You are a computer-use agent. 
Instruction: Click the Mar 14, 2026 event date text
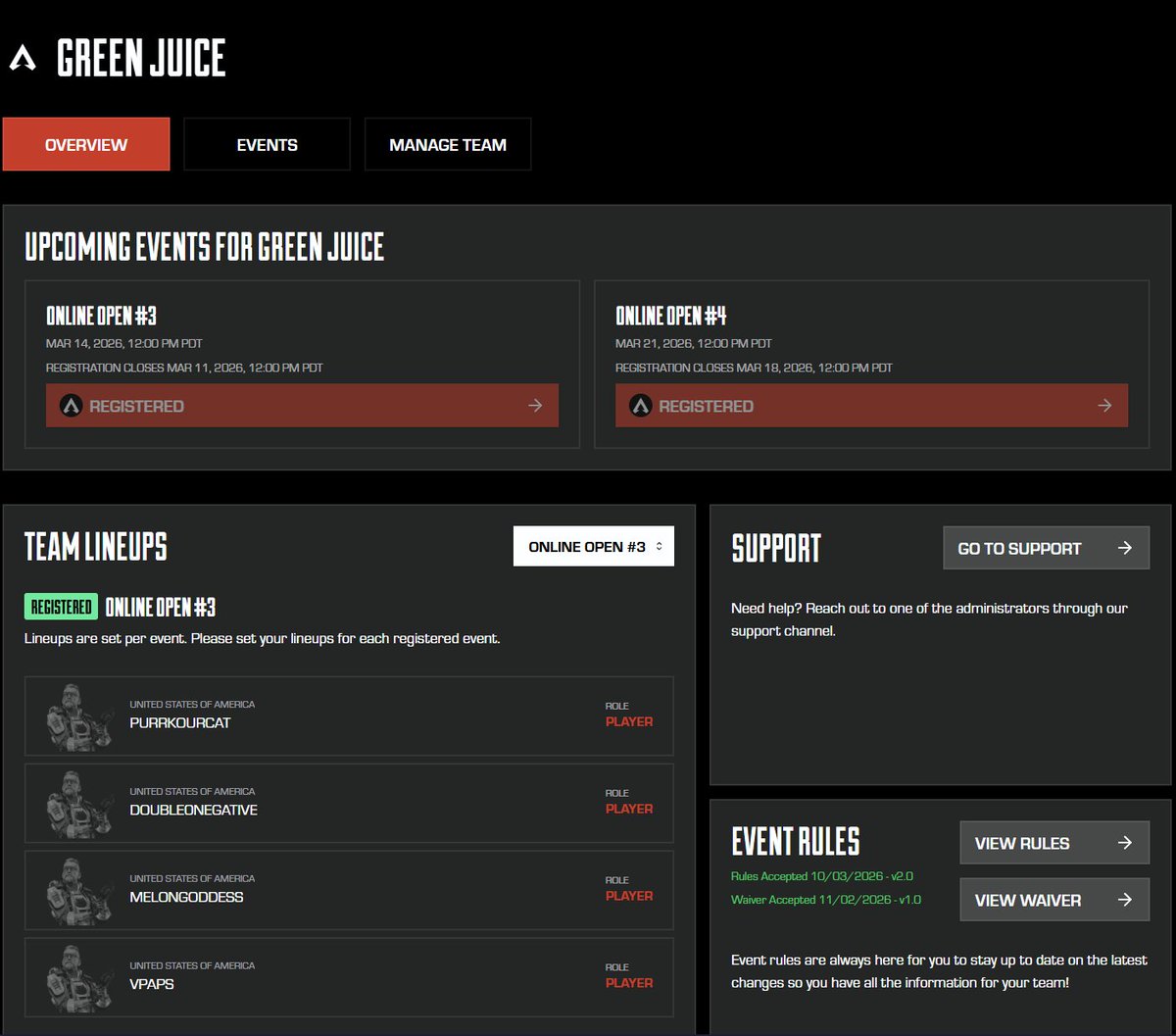tap(124, 344)
